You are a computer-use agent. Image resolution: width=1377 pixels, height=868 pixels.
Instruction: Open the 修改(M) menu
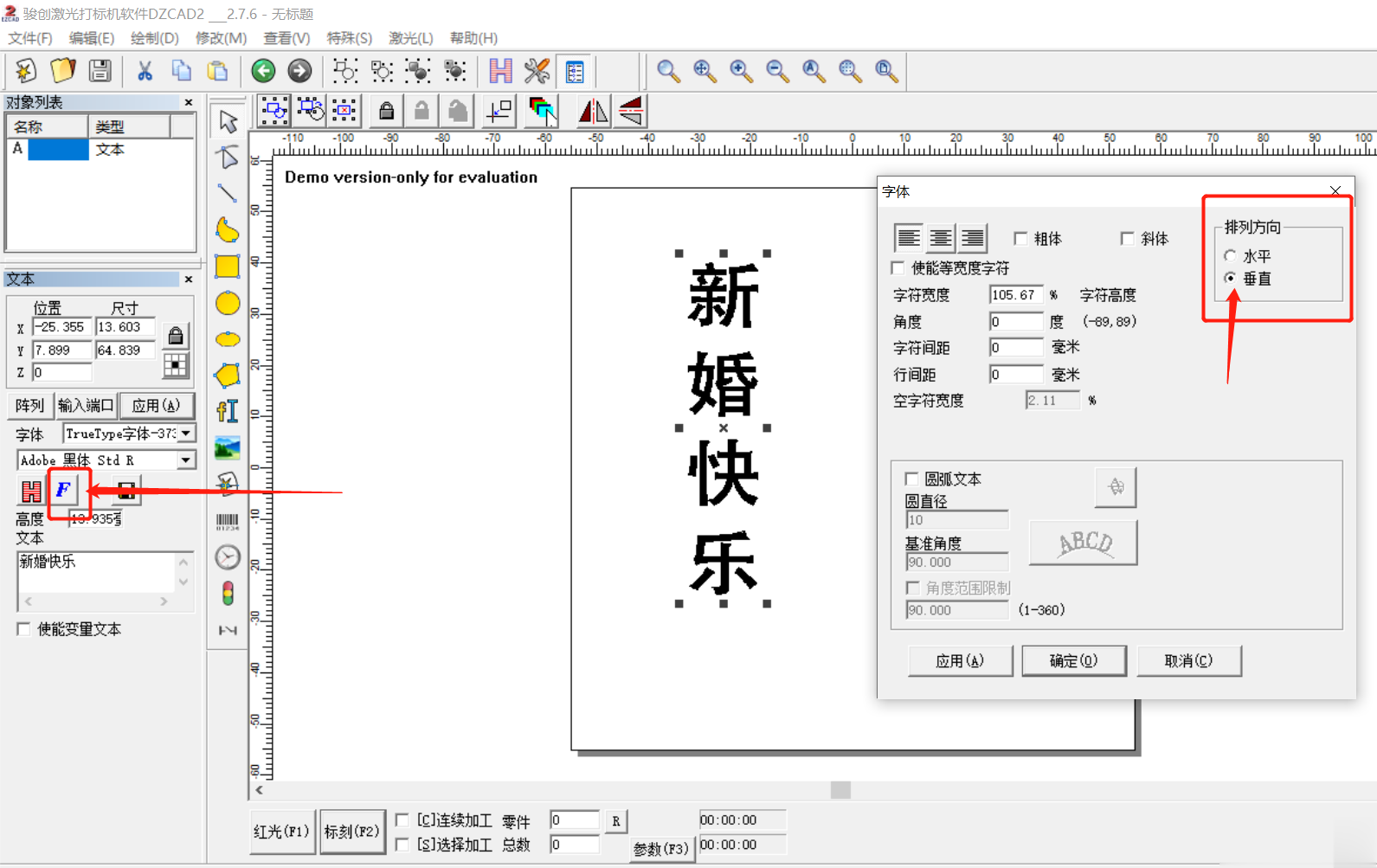[x=221, y=38]
